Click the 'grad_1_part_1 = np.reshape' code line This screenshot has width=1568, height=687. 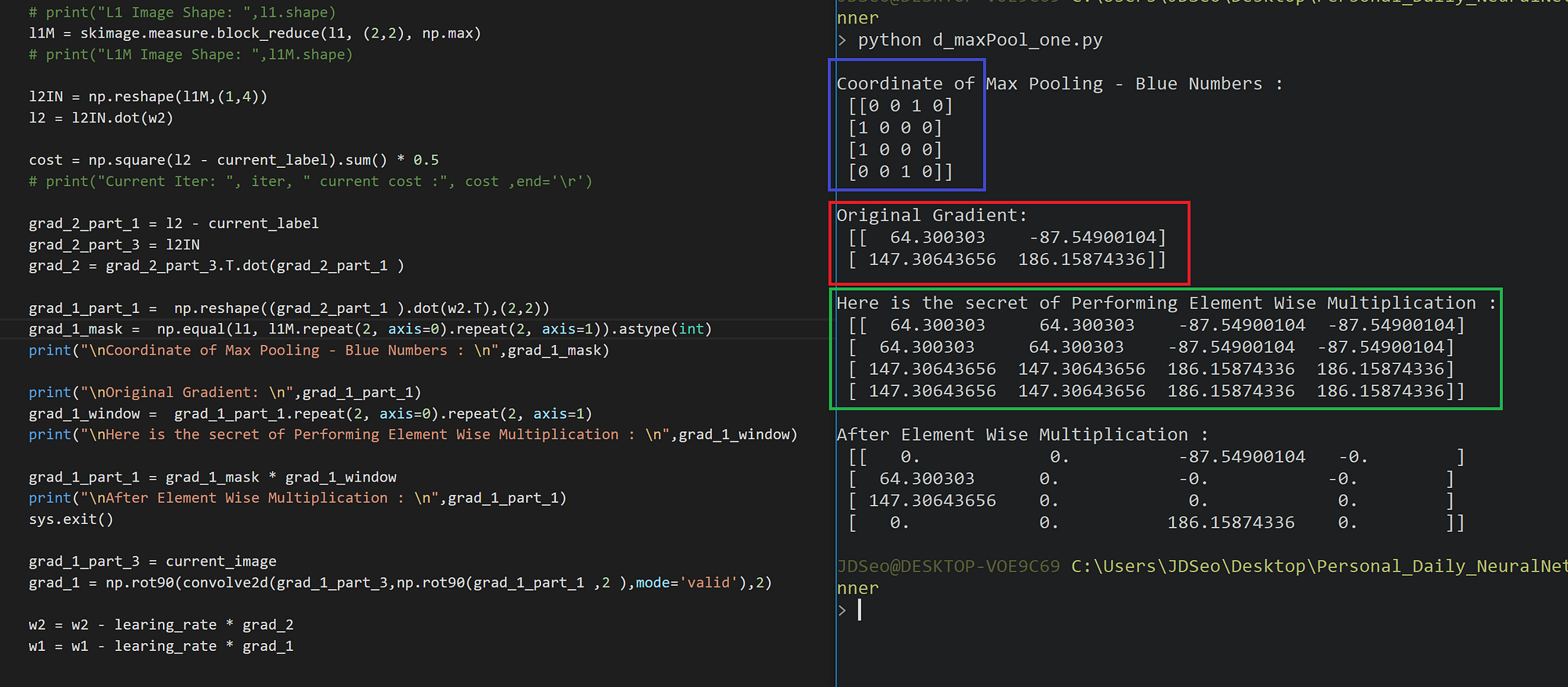click(x=289, y=308)
